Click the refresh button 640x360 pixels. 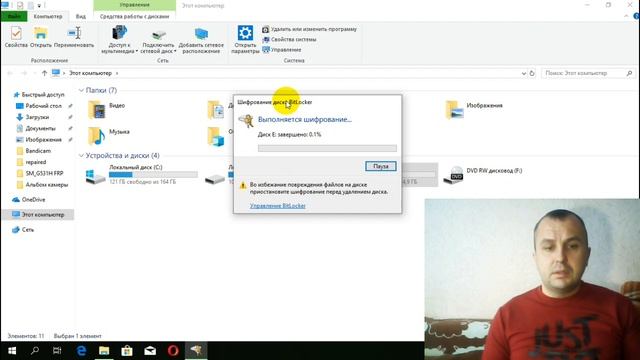point(532,73)
